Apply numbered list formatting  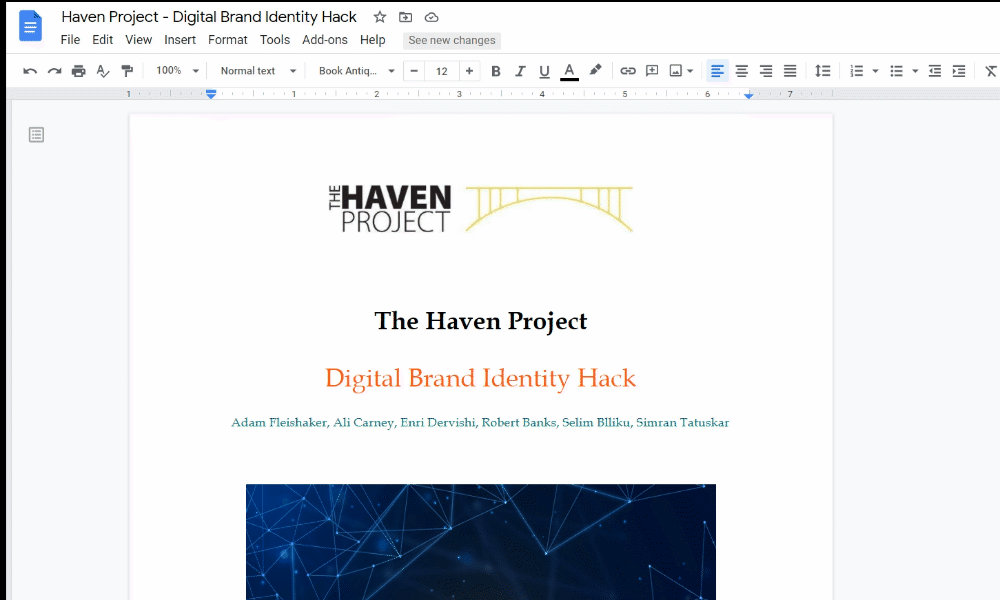pyautogui.click(x=857, y=71)
